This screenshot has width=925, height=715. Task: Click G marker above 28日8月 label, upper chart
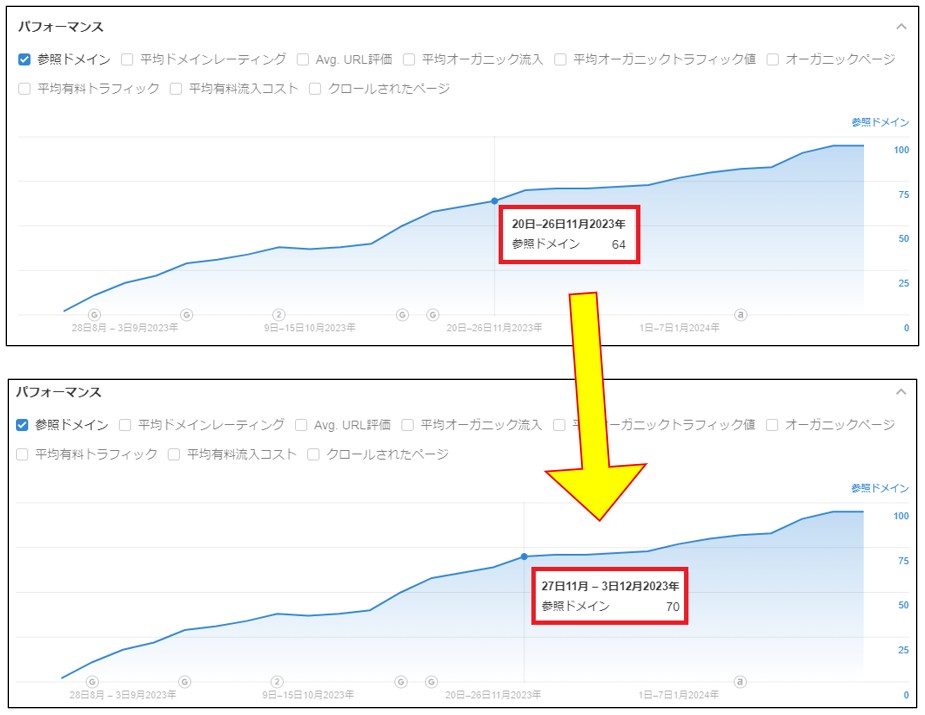pos(94,315)
